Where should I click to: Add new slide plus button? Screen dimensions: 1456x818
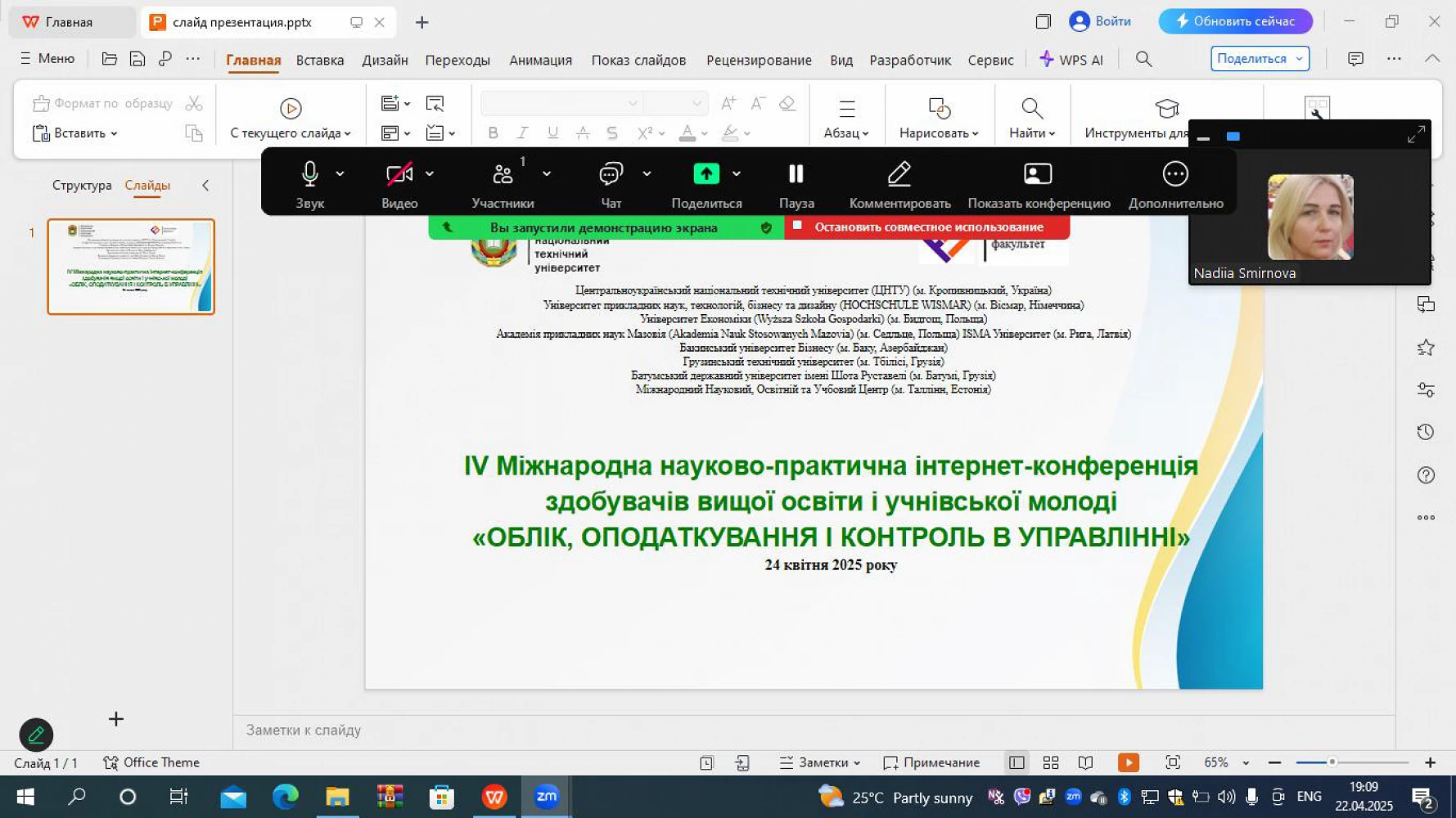(x=115, y=718)
